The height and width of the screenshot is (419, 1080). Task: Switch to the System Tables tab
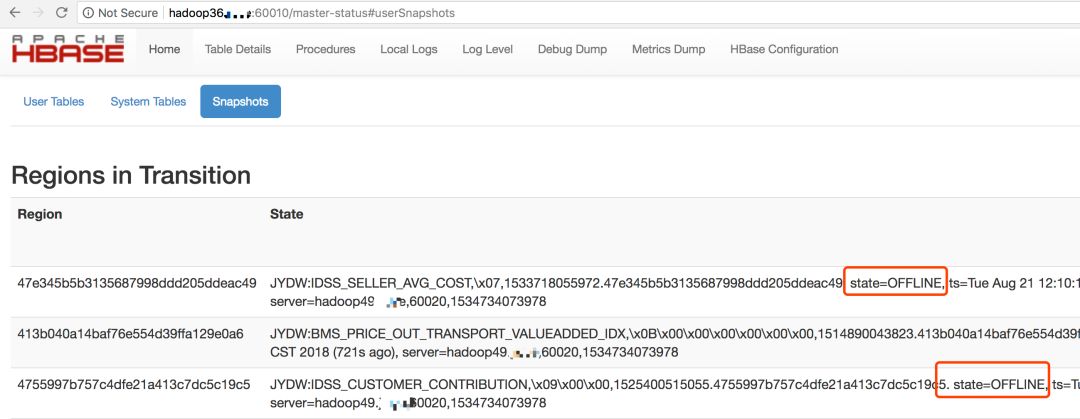(148, 102)
